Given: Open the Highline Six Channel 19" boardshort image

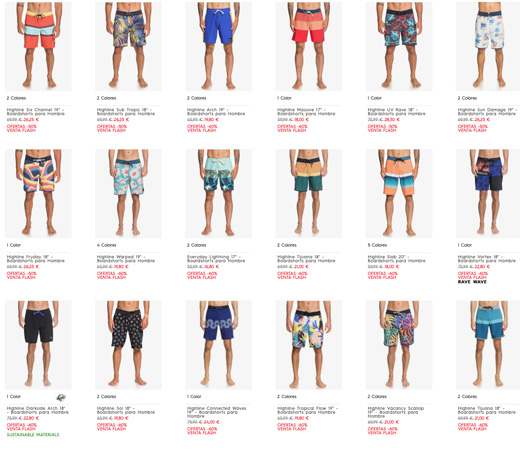Looking at the screenshot, I should (38, 46).
